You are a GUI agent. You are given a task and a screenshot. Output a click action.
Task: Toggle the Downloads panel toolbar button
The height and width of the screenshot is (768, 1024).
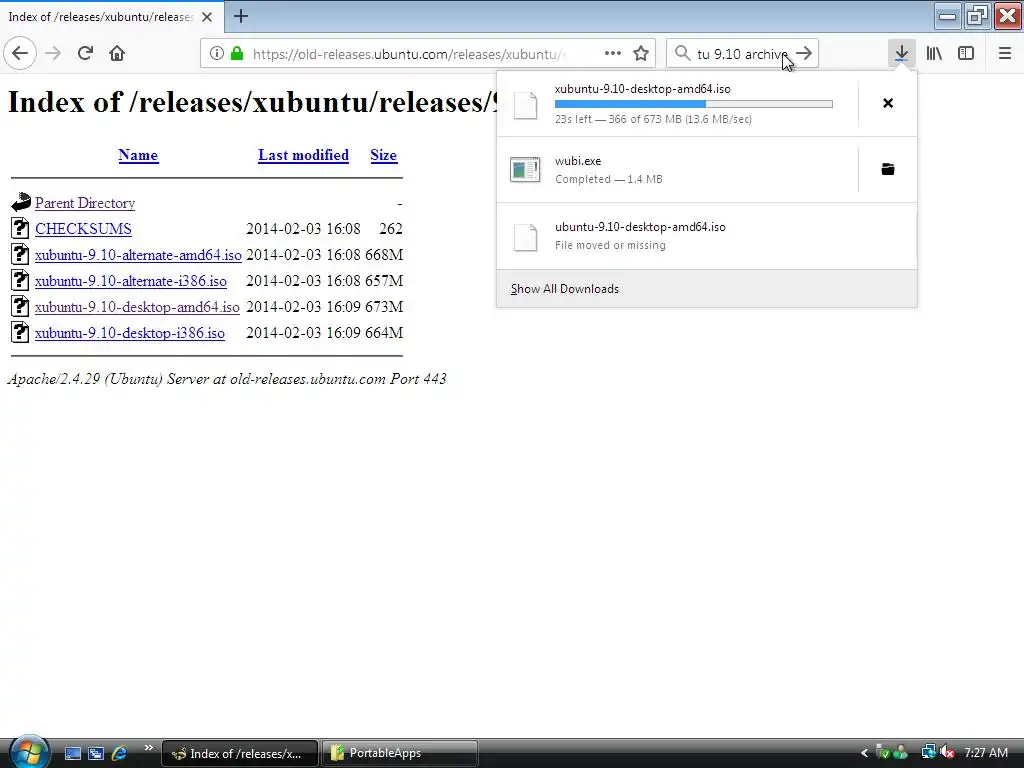click(x=901, y=53)
